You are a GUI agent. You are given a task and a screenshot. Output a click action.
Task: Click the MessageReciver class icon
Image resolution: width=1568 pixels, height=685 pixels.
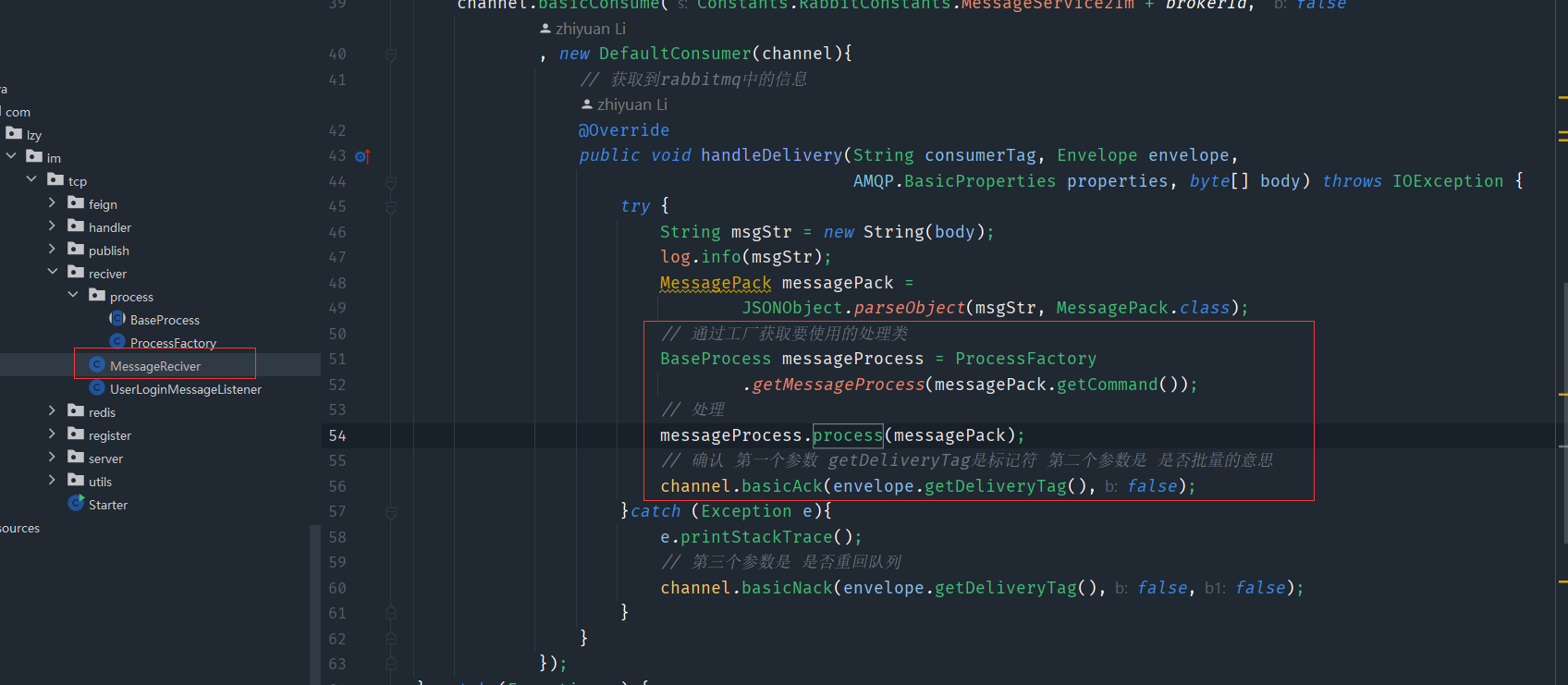(x=97, y=364)
